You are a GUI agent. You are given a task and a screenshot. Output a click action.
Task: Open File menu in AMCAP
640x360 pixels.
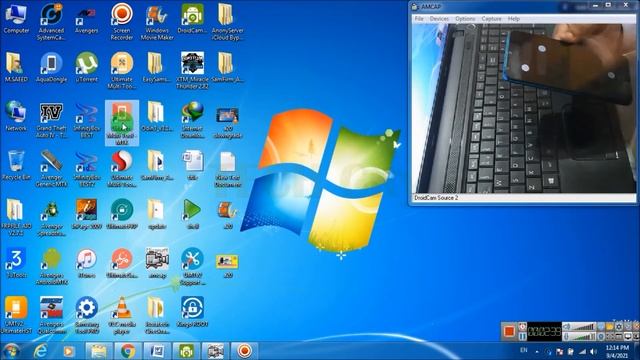coord(419,19)
